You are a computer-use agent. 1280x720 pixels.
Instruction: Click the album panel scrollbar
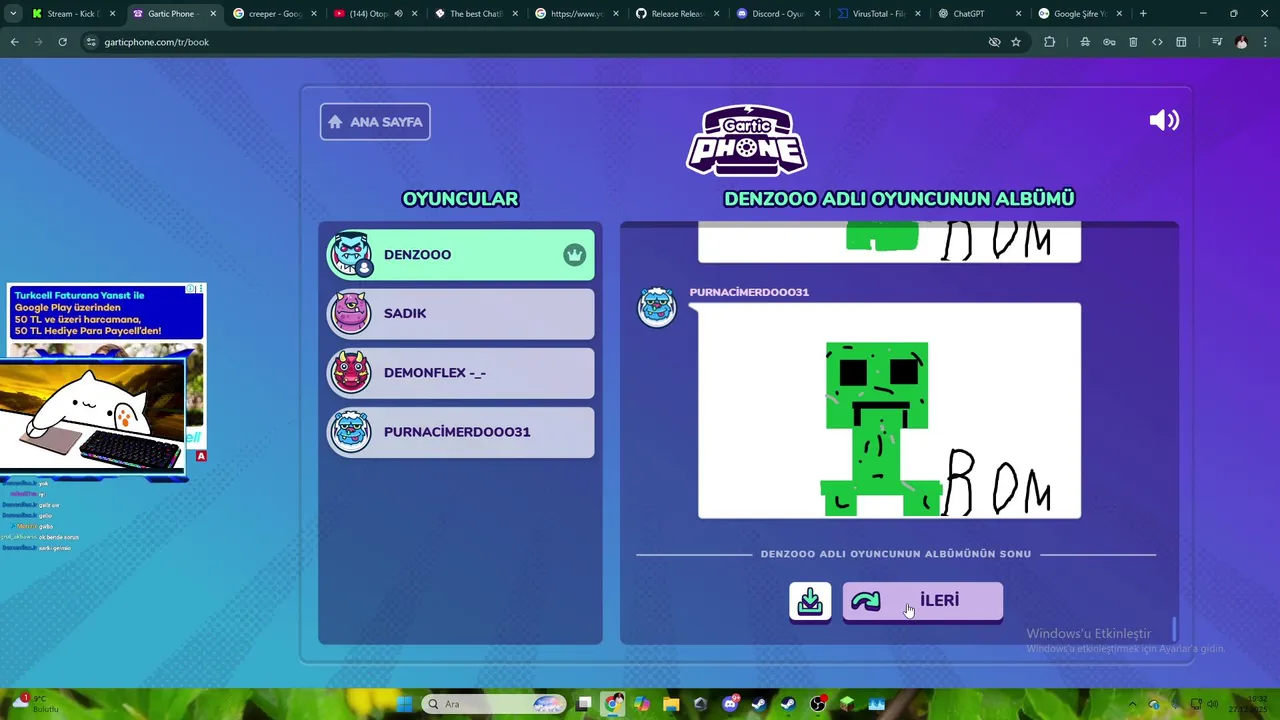pos(1174,628)
